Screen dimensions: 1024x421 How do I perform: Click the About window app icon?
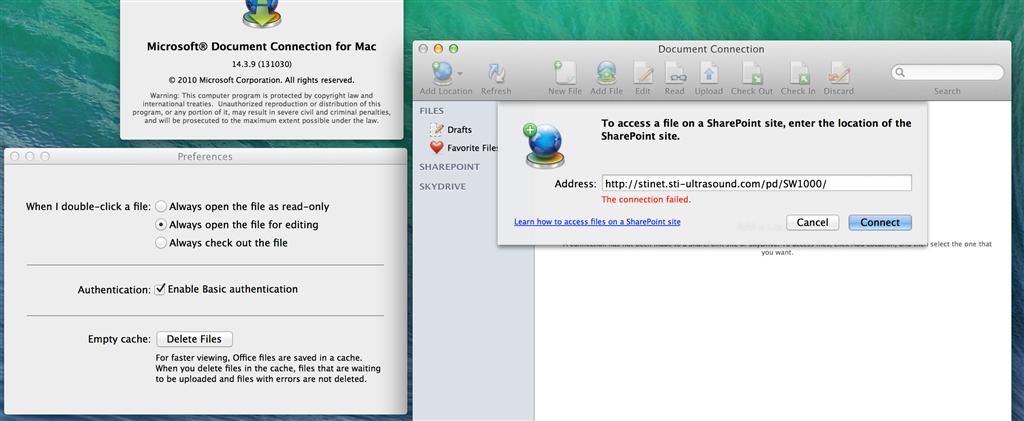pos(261,14)
